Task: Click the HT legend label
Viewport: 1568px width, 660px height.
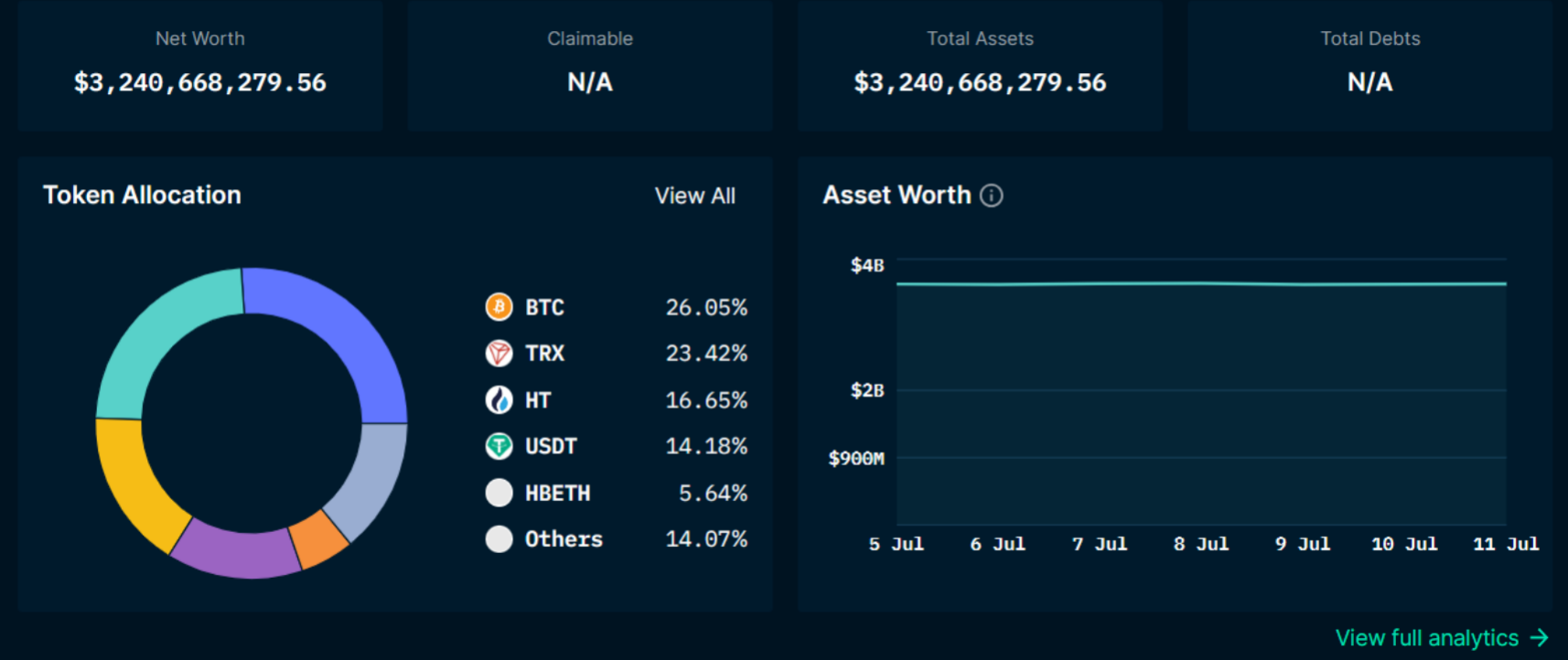Action: click(538, 400)
